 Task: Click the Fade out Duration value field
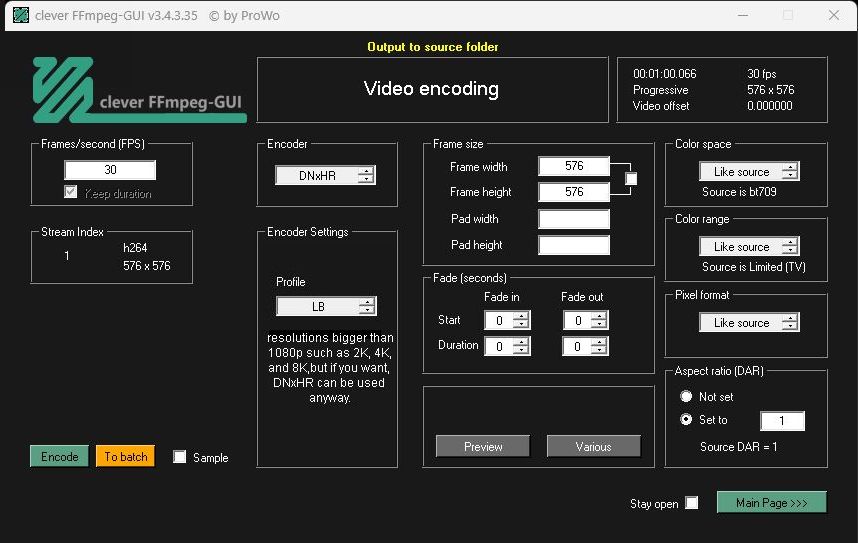click(x=578, y=346)
